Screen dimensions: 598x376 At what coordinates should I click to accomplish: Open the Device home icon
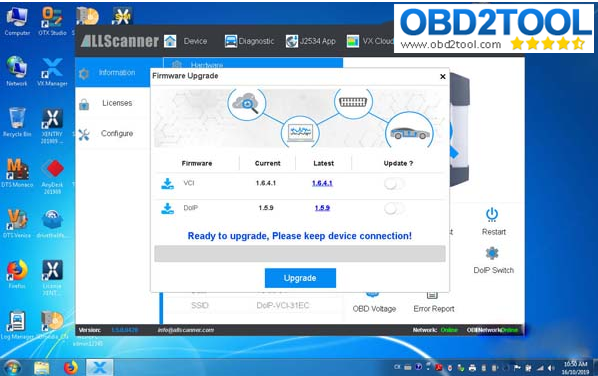pyautogui.click(x=170, y=41)
